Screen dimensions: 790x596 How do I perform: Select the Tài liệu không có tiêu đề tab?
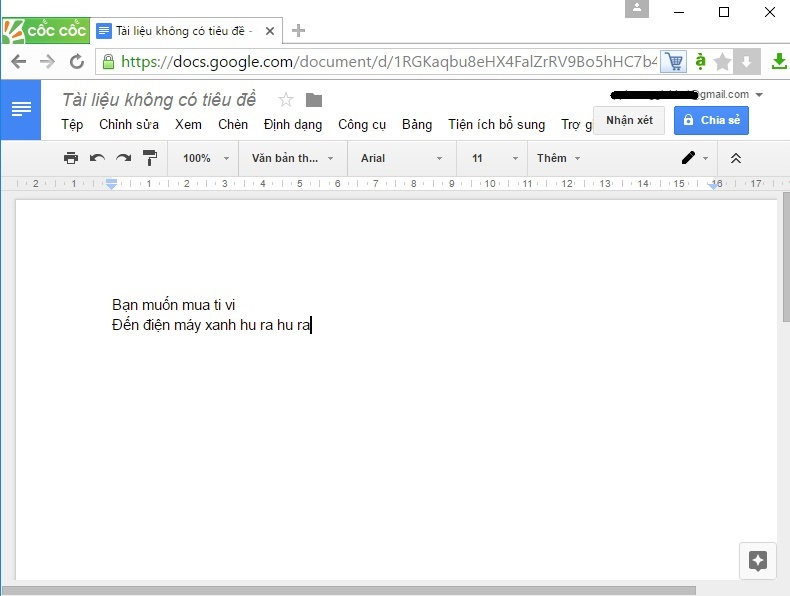pyautogui.click(x=186, y=31)
